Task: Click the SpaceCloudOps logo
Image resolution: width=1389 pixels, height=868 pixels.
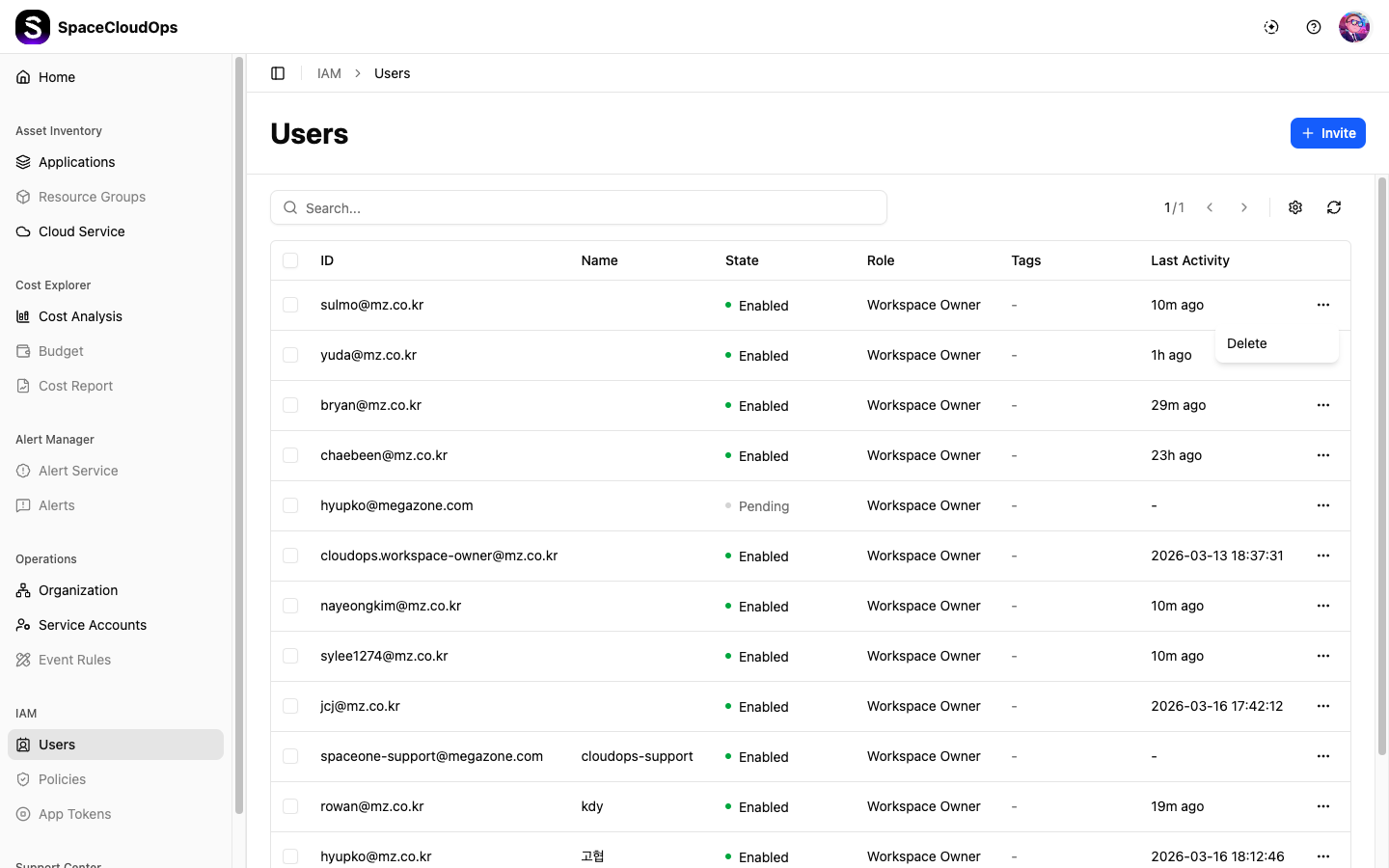Action: point(33,27)
